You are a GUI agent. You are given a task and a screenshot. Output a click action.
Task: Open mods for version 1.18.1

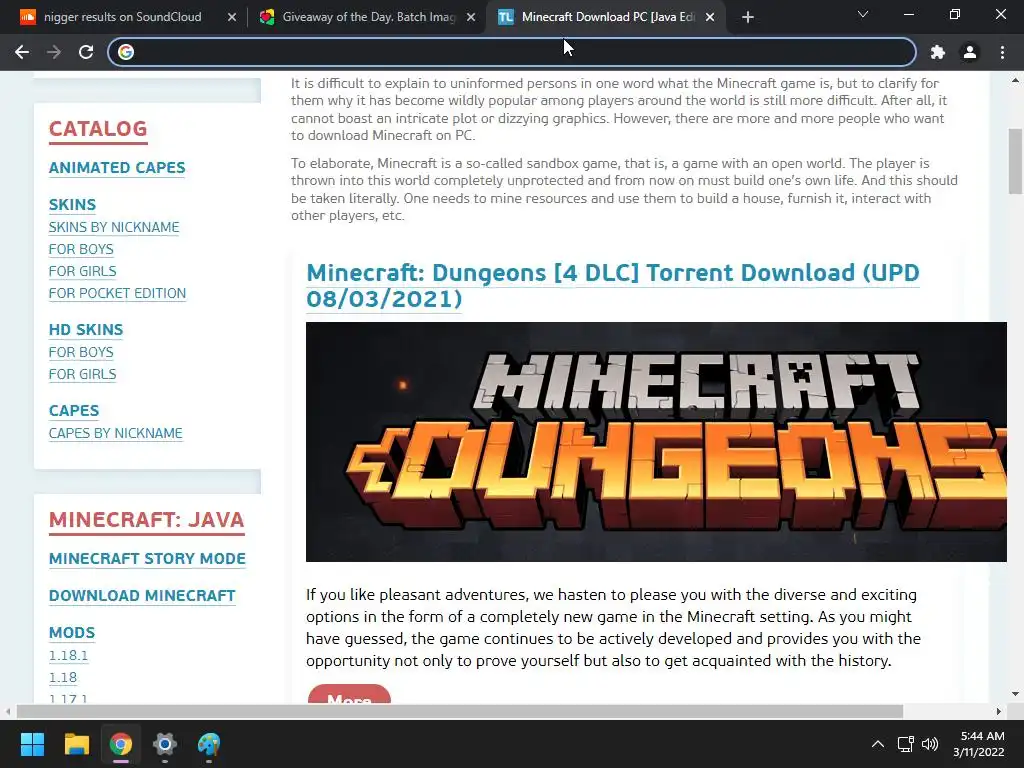pos(68,656)
